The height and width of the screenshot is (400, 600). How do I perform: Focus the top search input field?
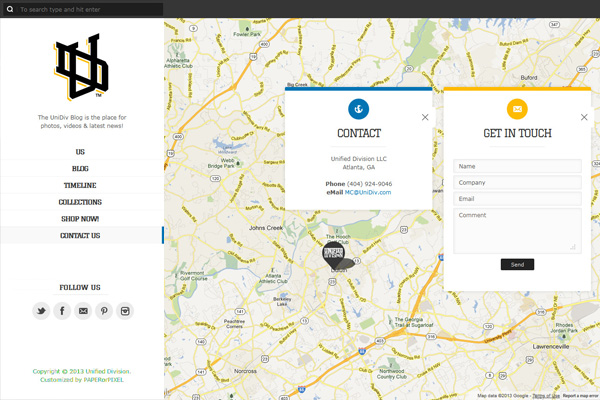point(90,9)
